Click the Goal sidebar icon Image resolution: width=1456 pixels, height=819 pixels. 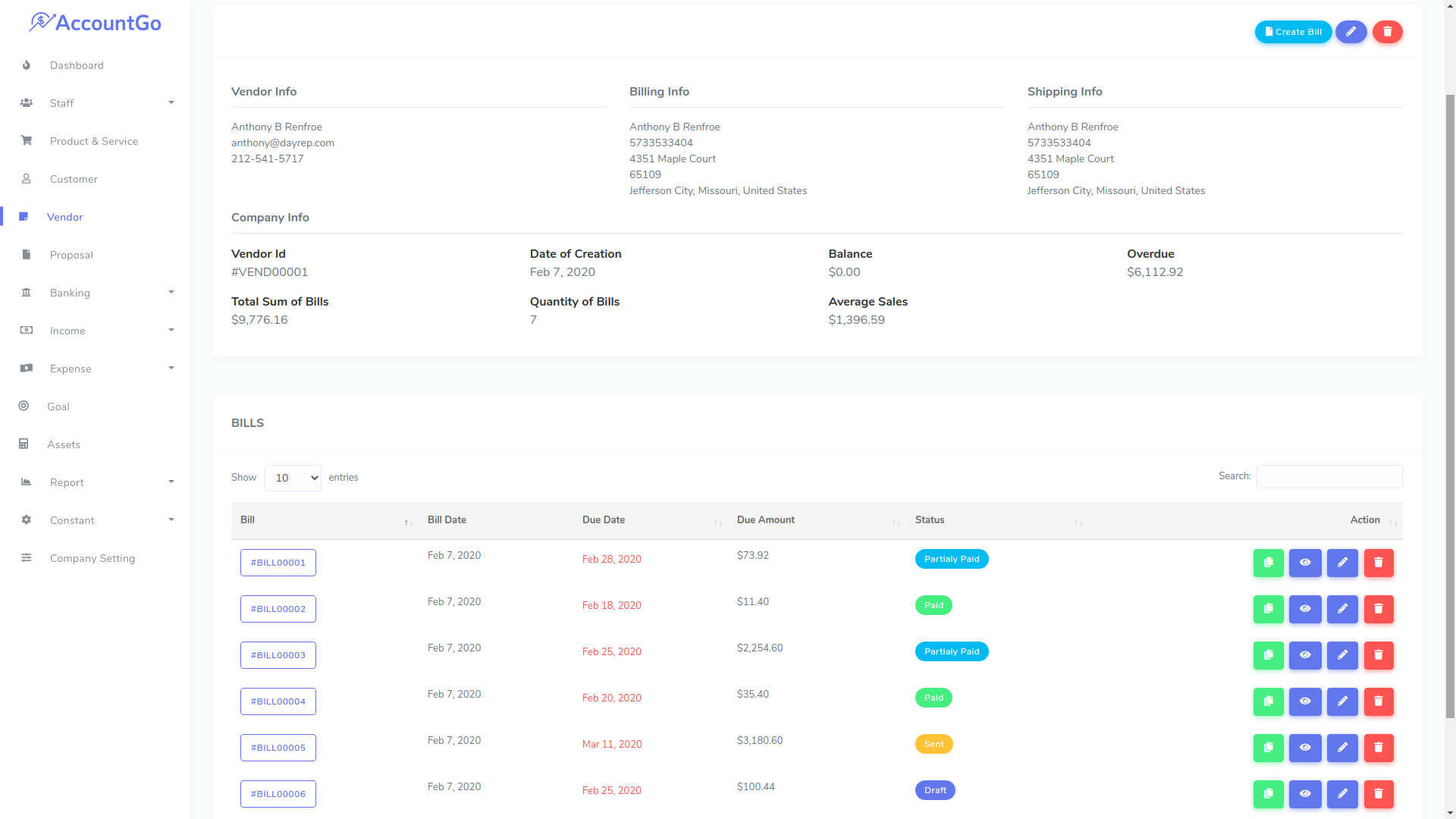point(24,406)
